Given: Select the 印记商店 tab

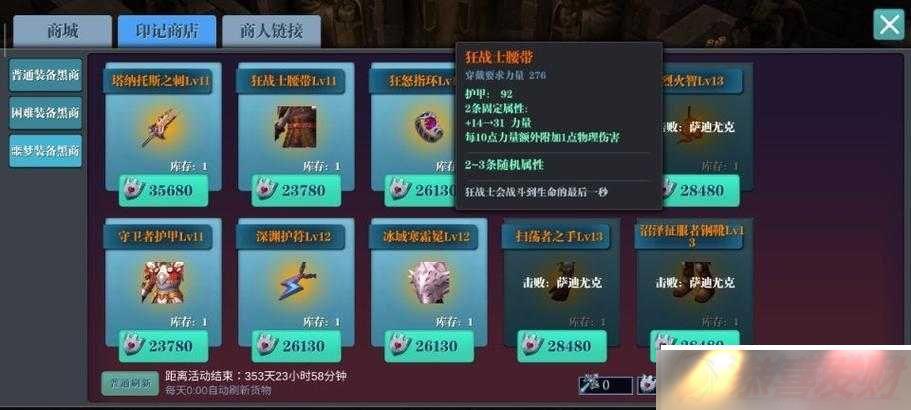Looking at the screenshot, I should click(167, 31).
